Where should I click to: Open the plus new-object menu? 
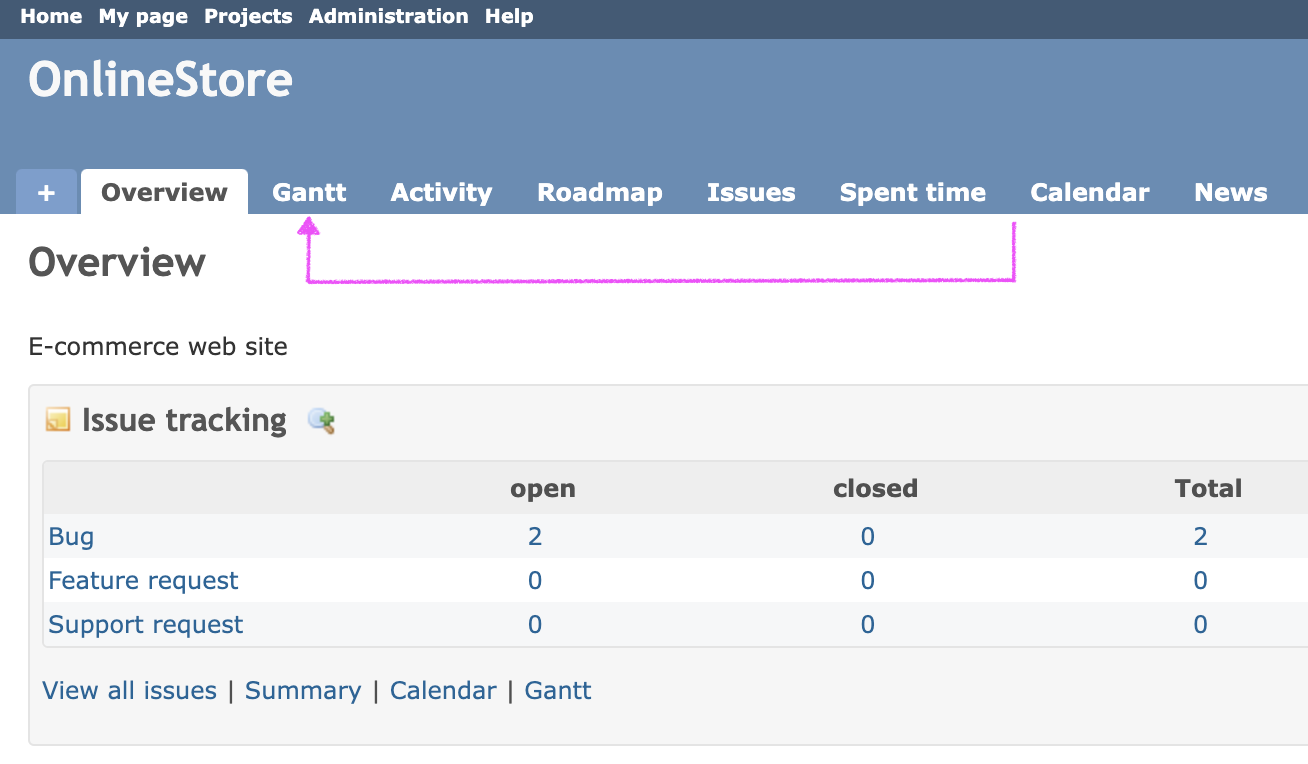pos(46,192)
